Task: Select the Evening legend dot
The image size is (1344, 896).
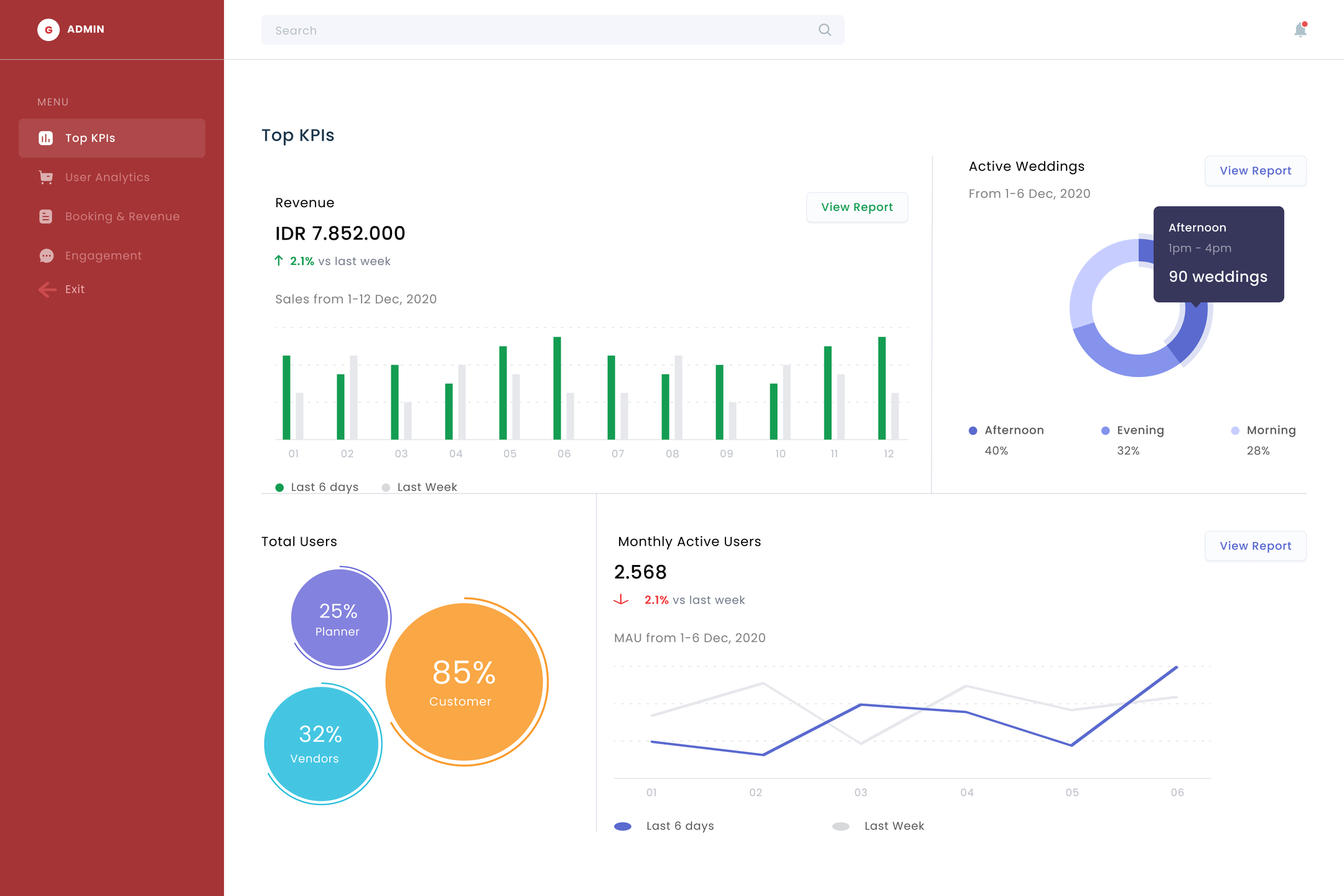Action: tap(1106, 431)
